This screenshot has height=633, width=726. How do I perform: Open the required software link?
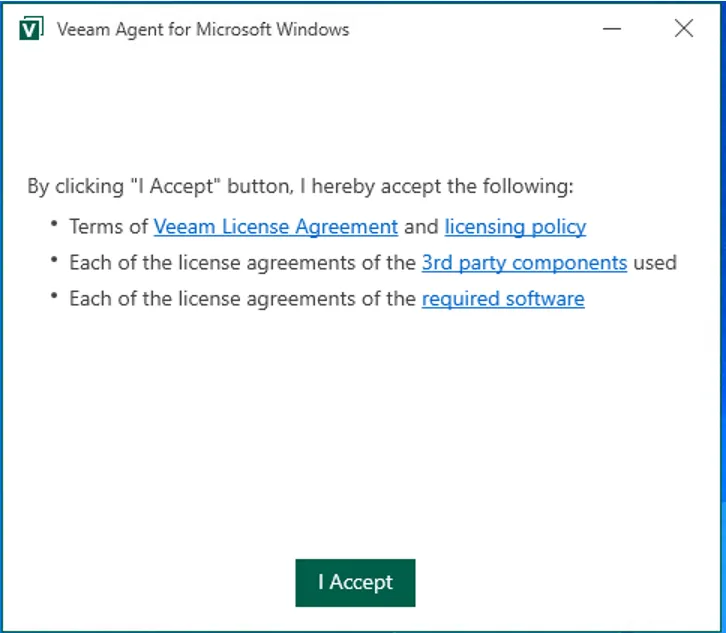pyautogui.click(x=503, y=299)
